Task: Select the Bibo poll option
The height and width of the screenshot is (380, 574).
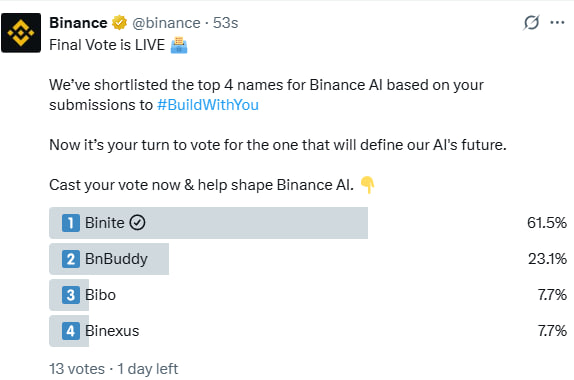Action: [x=308, y=295]
